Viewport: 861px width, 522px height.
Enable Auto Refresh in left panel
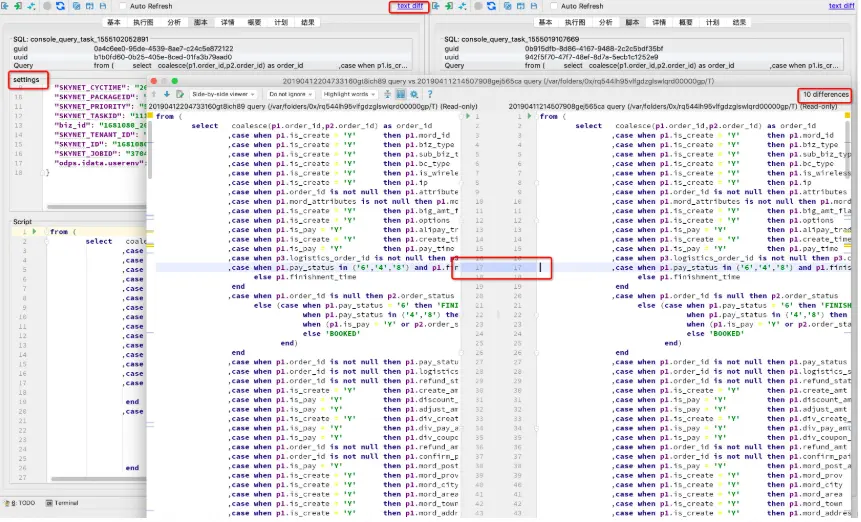(122, 6)
